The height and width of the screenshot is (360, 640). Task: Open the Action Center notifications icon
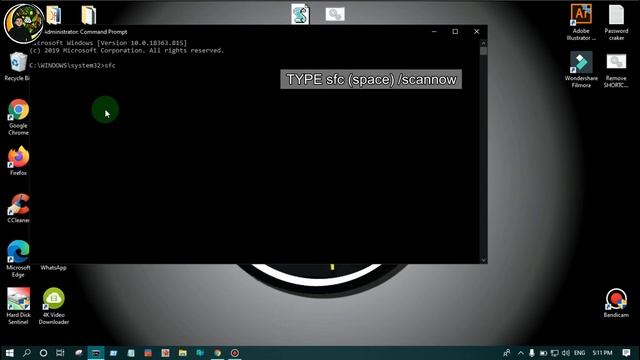(627, 353)
